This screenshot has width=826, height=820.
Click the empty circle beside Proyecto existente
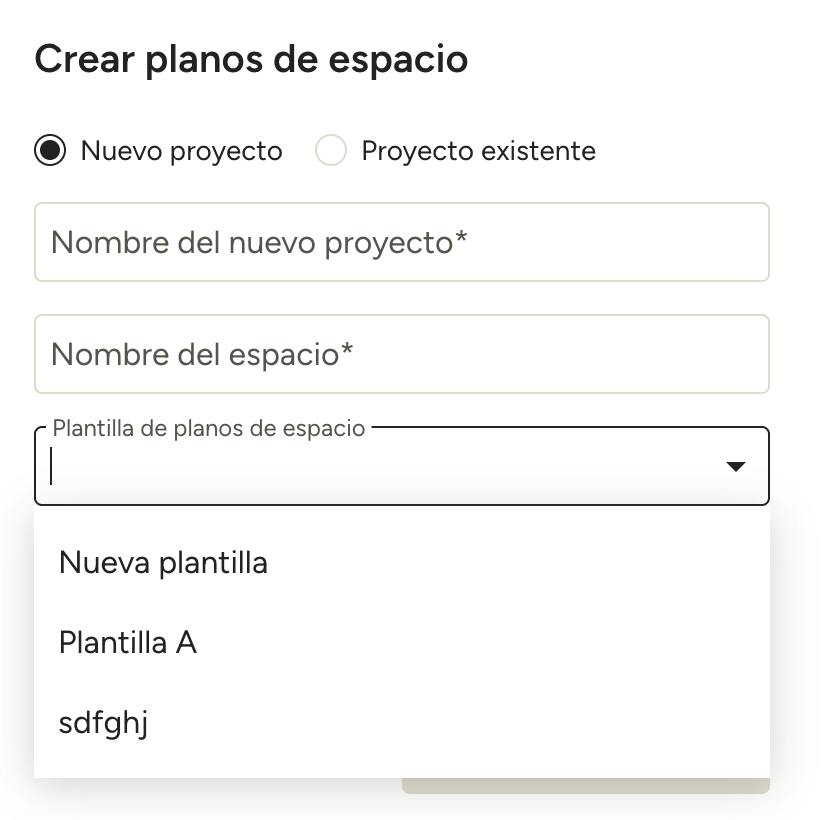click(331, 151)
